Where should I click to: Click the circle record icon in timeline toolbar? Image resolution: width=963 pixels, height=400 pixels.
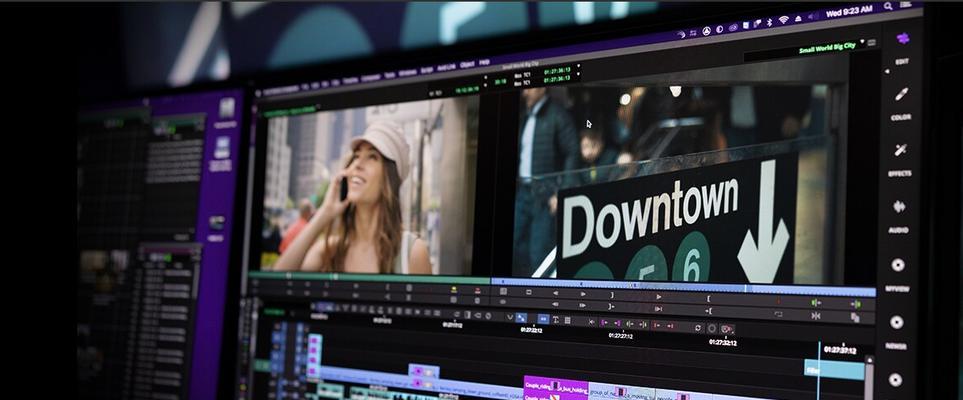[x=712, y=329]
